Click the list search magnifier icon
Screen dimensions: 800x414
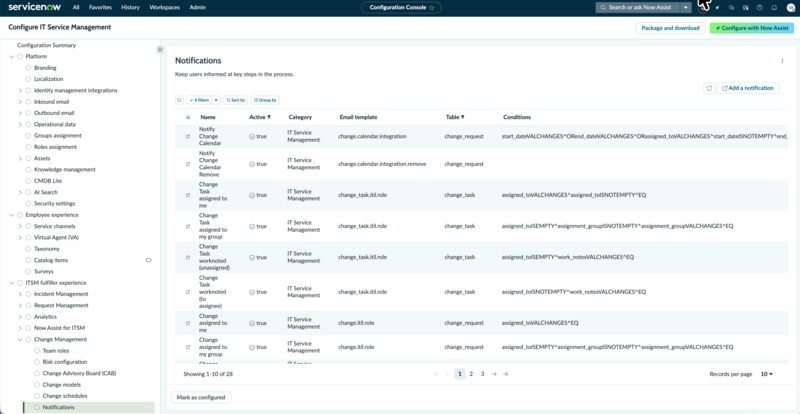(180, 101)
